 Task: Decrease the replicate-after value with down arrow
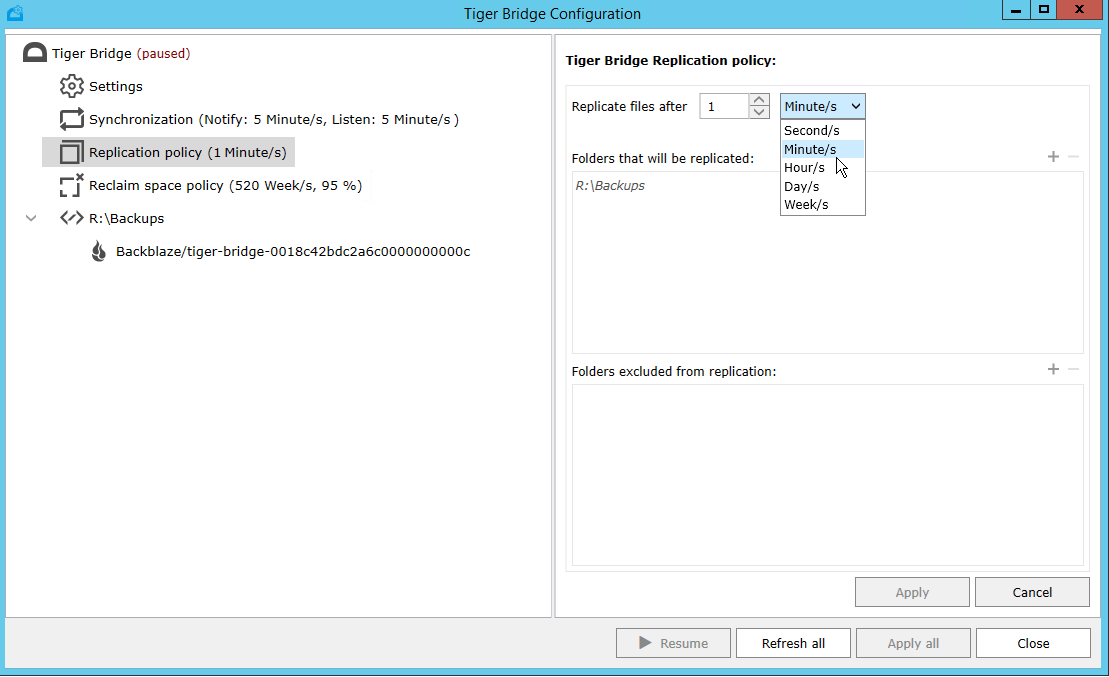click(x=759, y=112)
